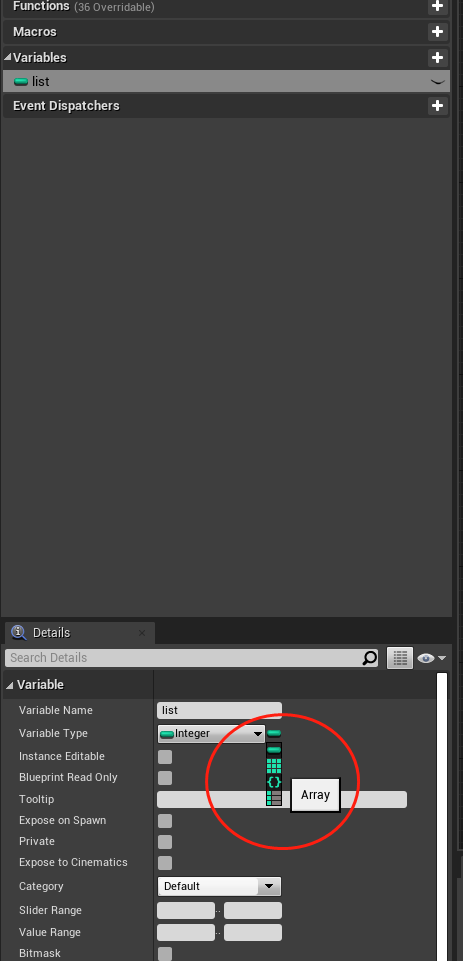This screenshot has width=463, height=961.
Task: Tick the Expose on Spawn checkbox
Action: (x=165, y=821)
